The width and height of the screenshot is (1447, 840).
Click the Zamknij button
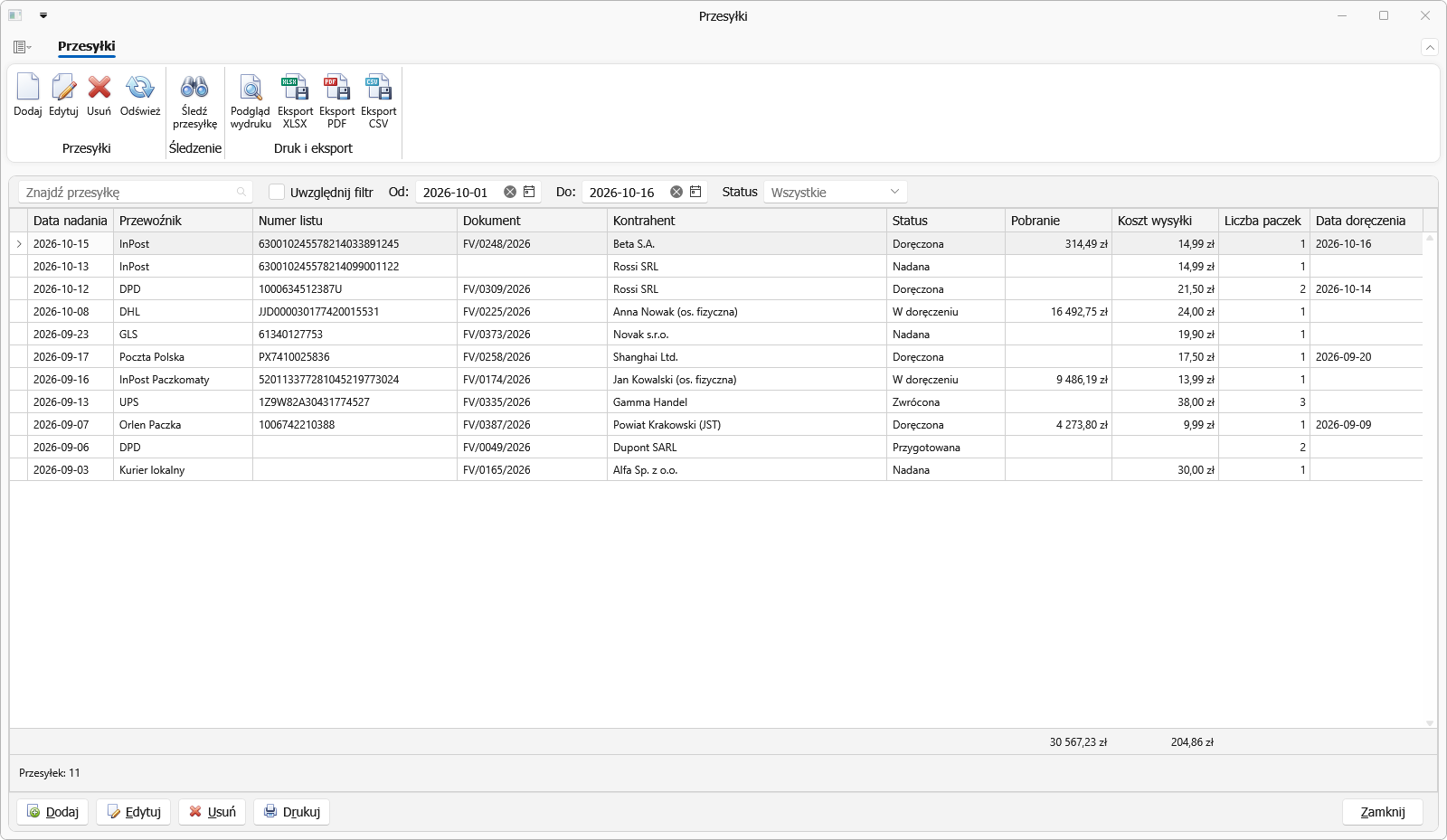[1383, 812]
